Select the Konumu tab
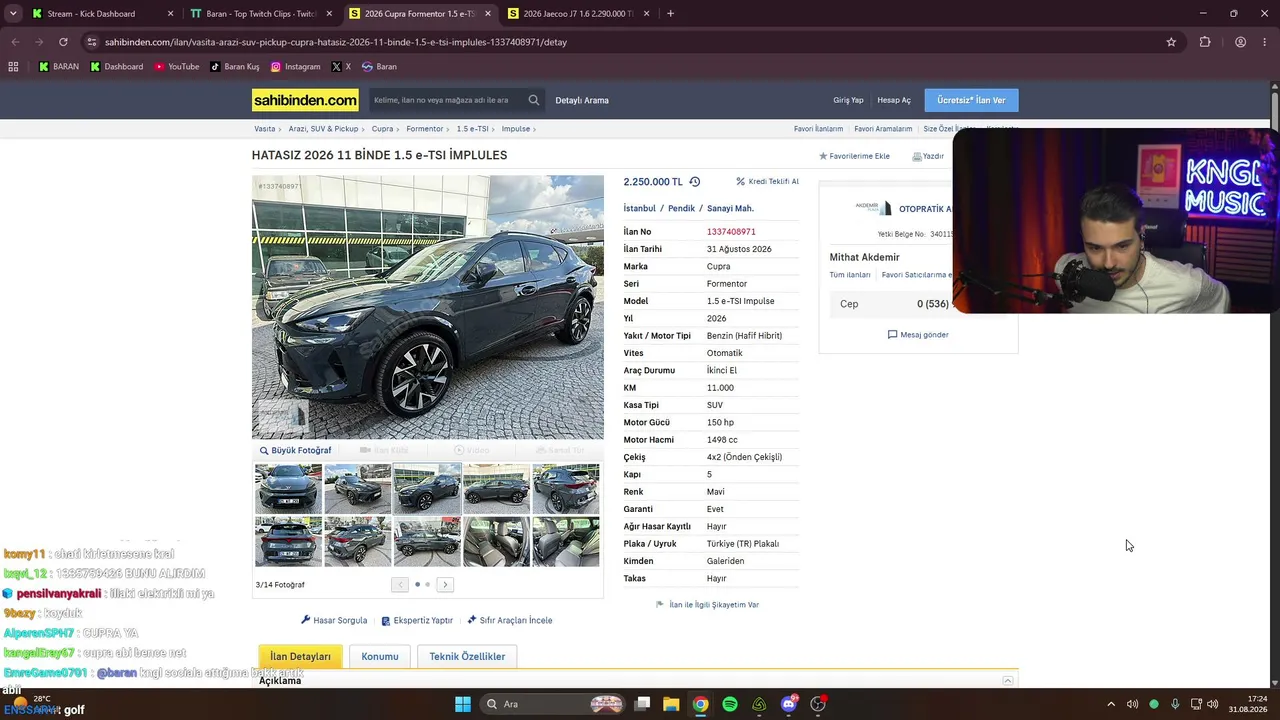The height and width of the screenshot is (720, 1280). coord(380,656)
